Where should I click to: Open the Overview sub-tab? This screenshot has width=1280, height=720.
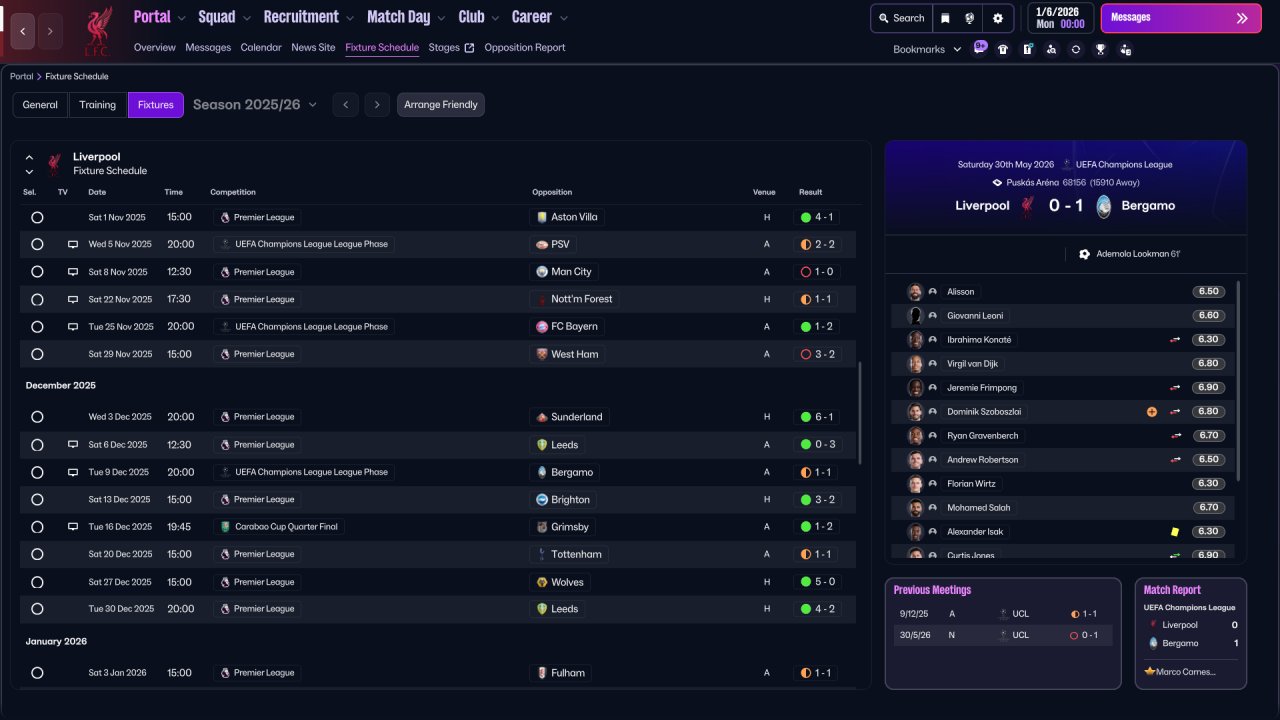[154, 48]
